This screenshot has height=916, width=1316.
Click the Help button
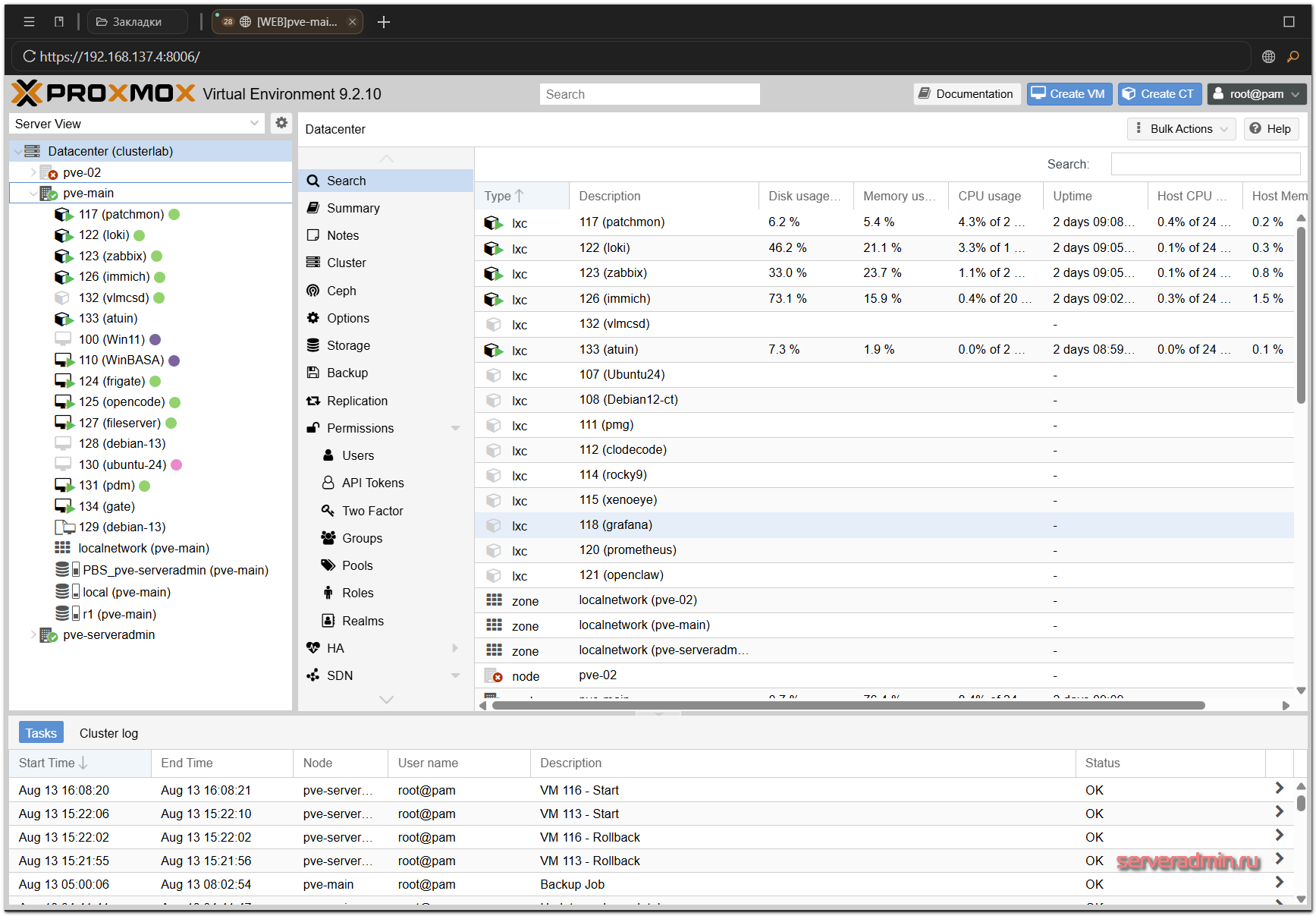pyautogui.click(x=1270, y=129)
